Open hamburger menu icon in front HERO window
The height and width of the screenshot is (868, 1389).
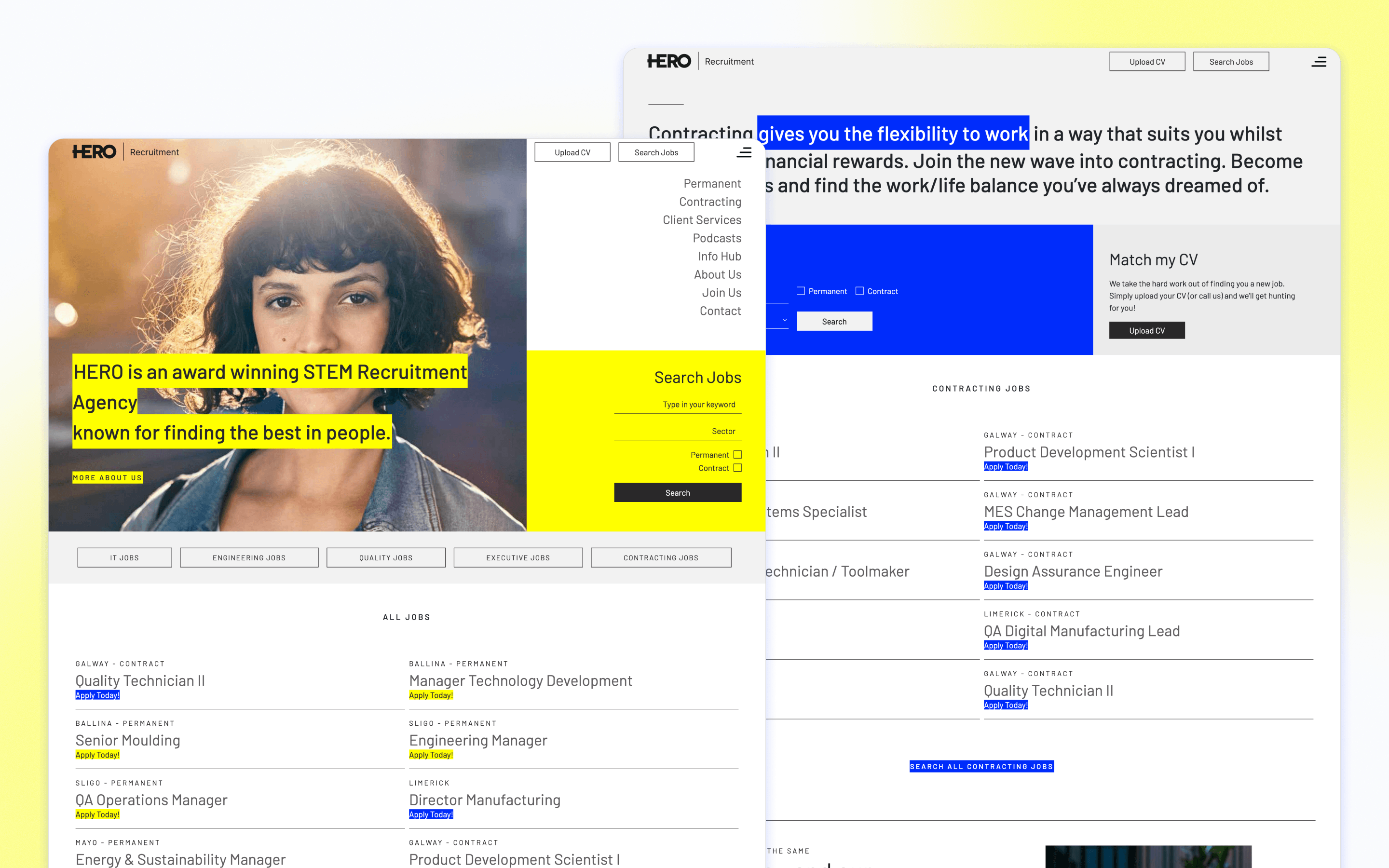pos(744,152)
